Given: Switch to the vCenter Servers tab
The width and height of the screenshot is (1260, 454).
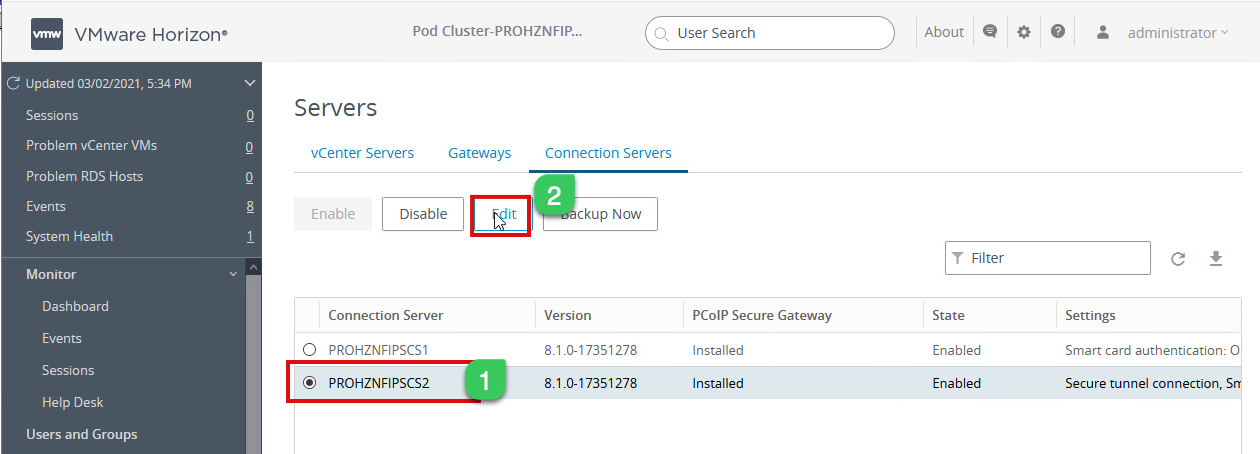Looking at the screenshot, I should [x=362, y=153].
